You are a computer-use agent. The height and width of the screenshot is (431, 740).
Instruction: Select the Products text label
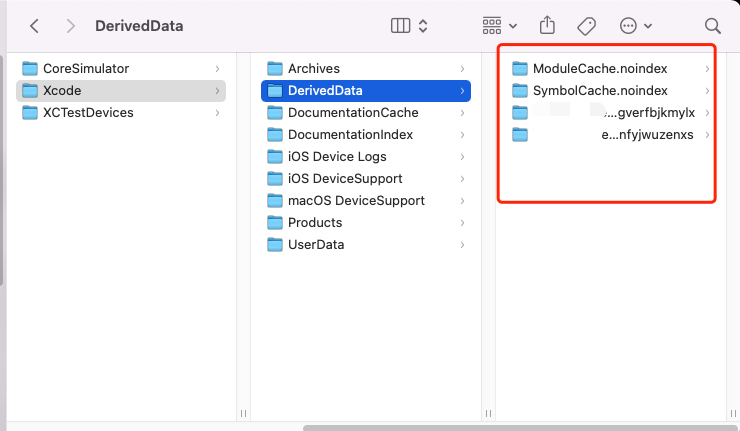point(315,222)
